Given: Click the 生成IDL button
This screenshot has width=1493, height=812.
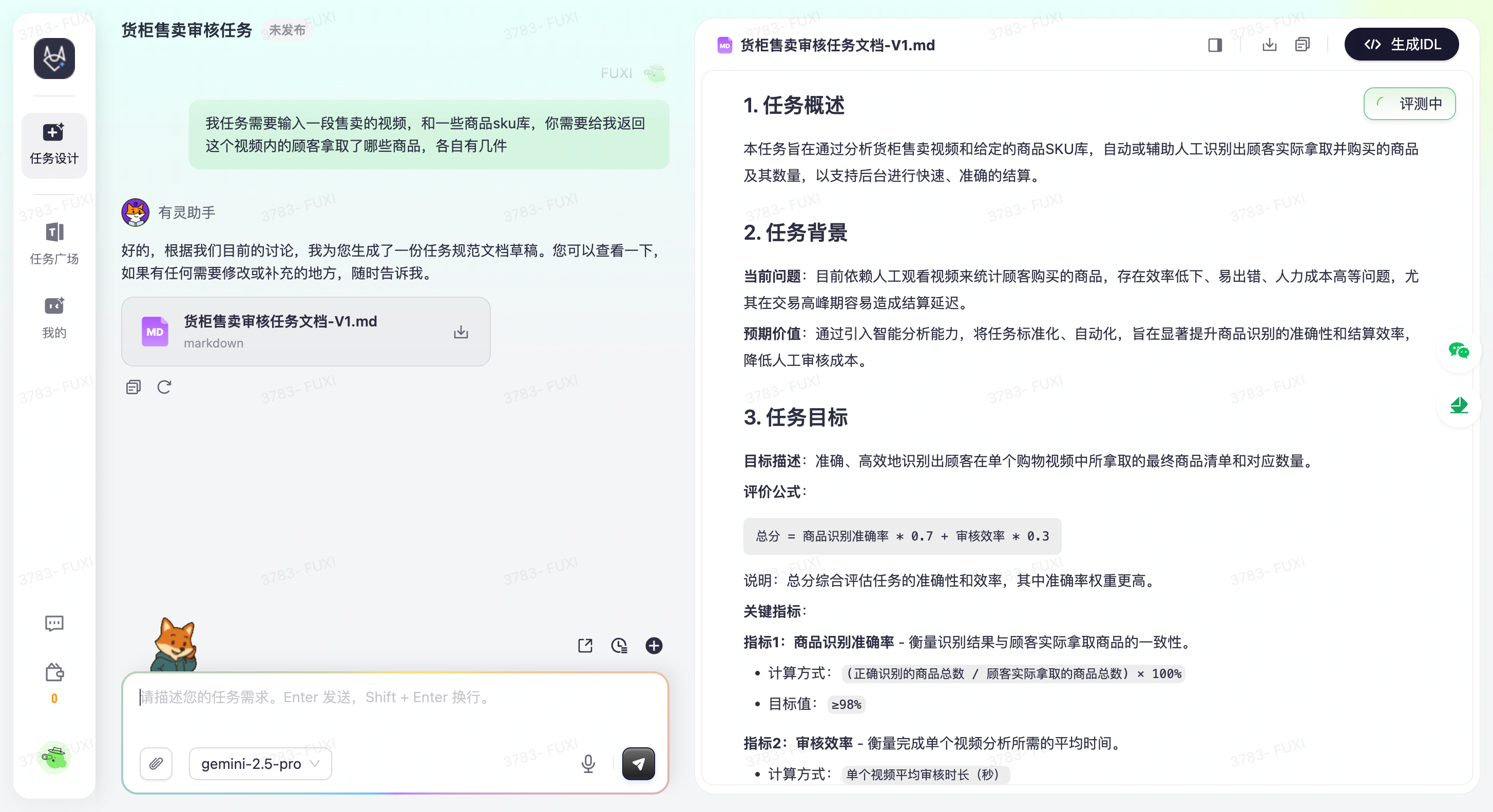Looking at the screenshot, I should click(x=1401, y=45).
